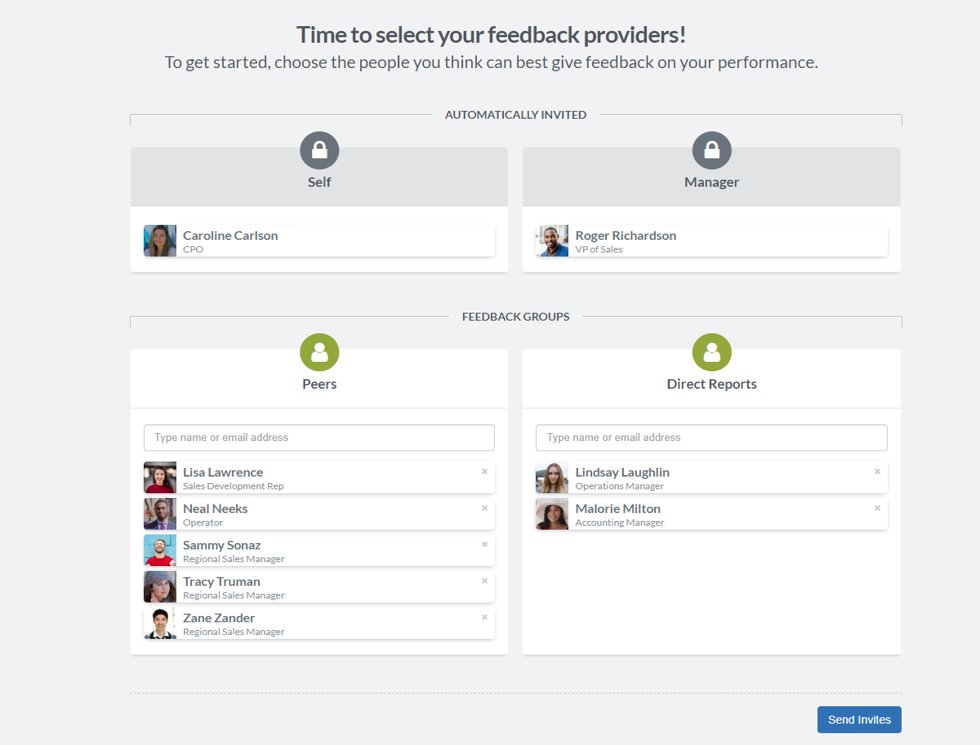Click Roger Richardson's profile photo
The height and width of the screenshot is (745, 980).
click(551, 240)
